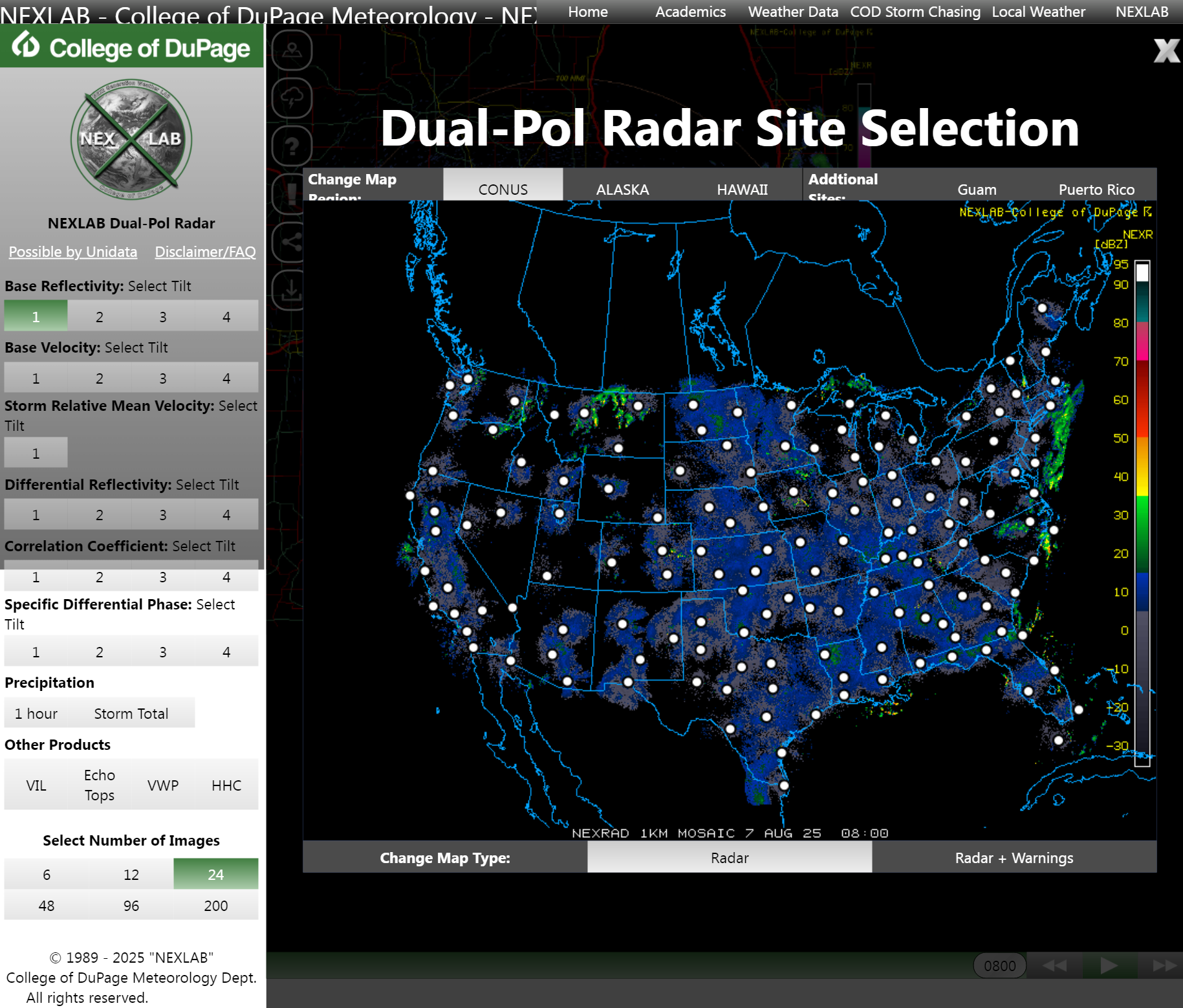Step forward with the fast-forward arrows
This screenshot has width=1183, height=1008.
(1164, 965)
